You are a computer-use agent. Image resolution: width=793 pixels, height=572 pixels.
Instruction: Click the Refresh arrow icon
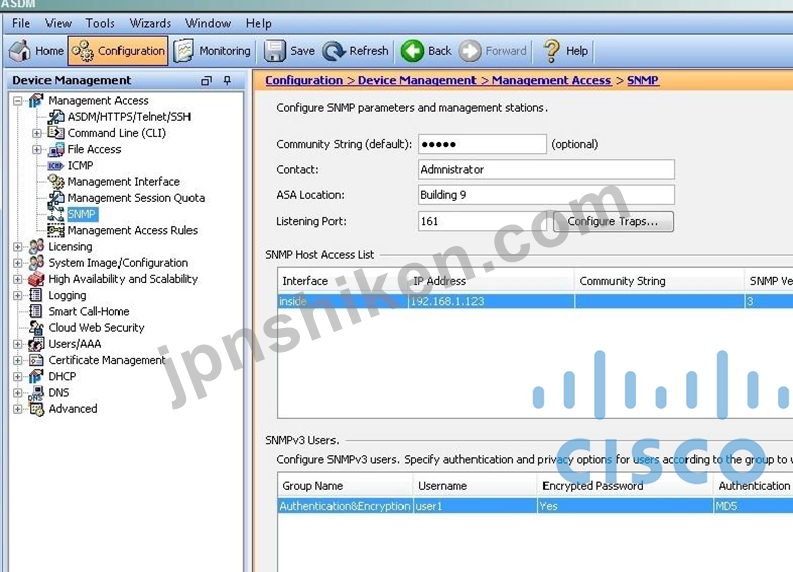click(x=334, y=51)
